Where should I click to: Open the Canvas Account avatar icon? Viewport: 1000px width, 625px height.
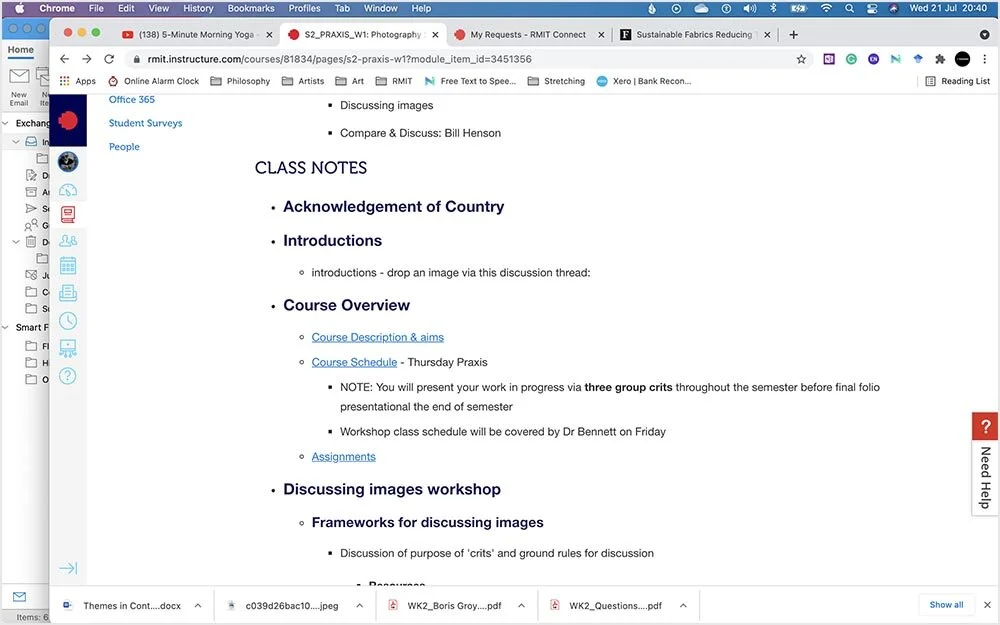point(68,162)
